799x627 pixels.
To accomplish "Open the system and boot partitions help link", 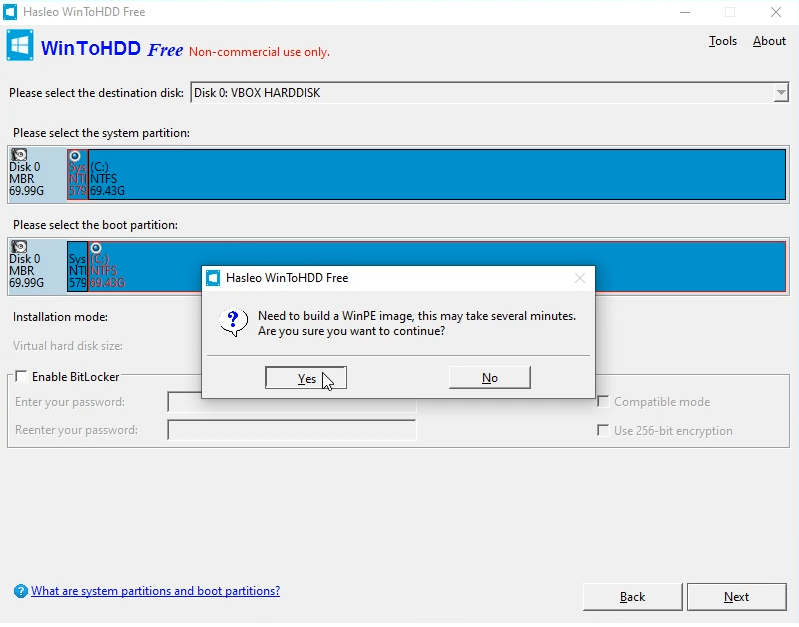I will pos(155,591).
